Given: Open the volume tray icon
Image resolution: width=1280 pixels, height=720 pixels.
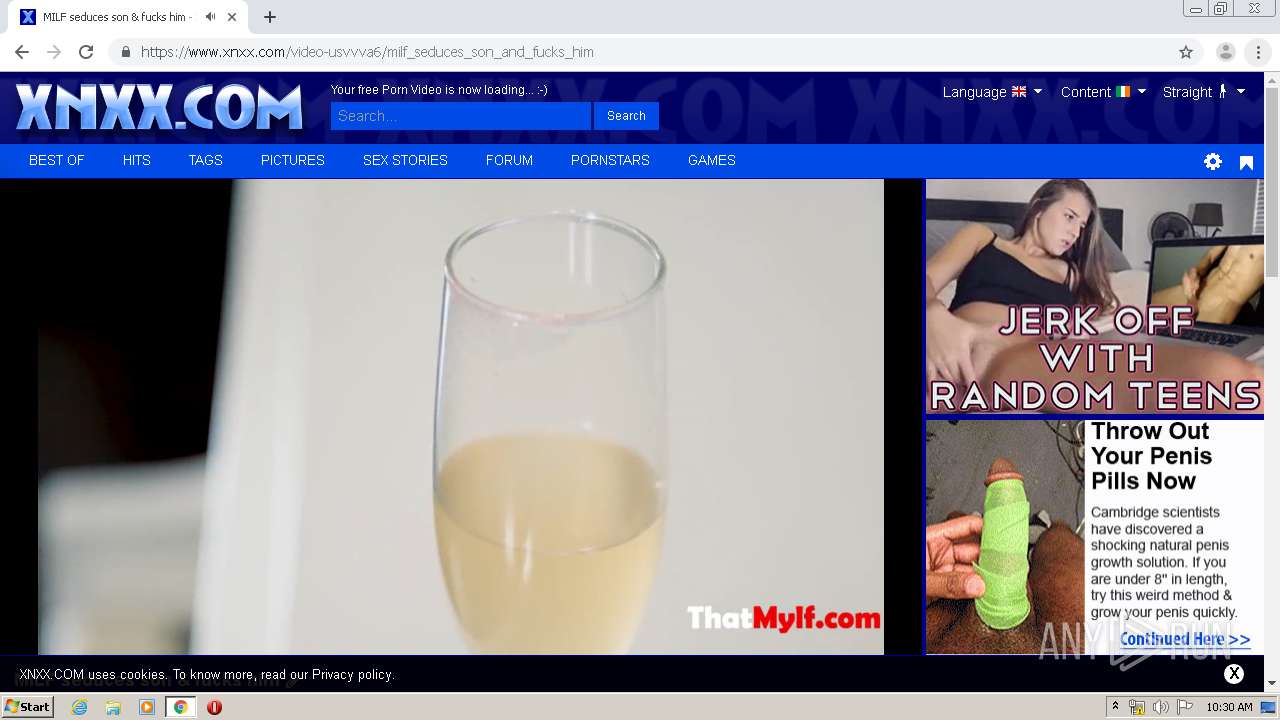Looking at the screenshot, I should (1160, 707).
